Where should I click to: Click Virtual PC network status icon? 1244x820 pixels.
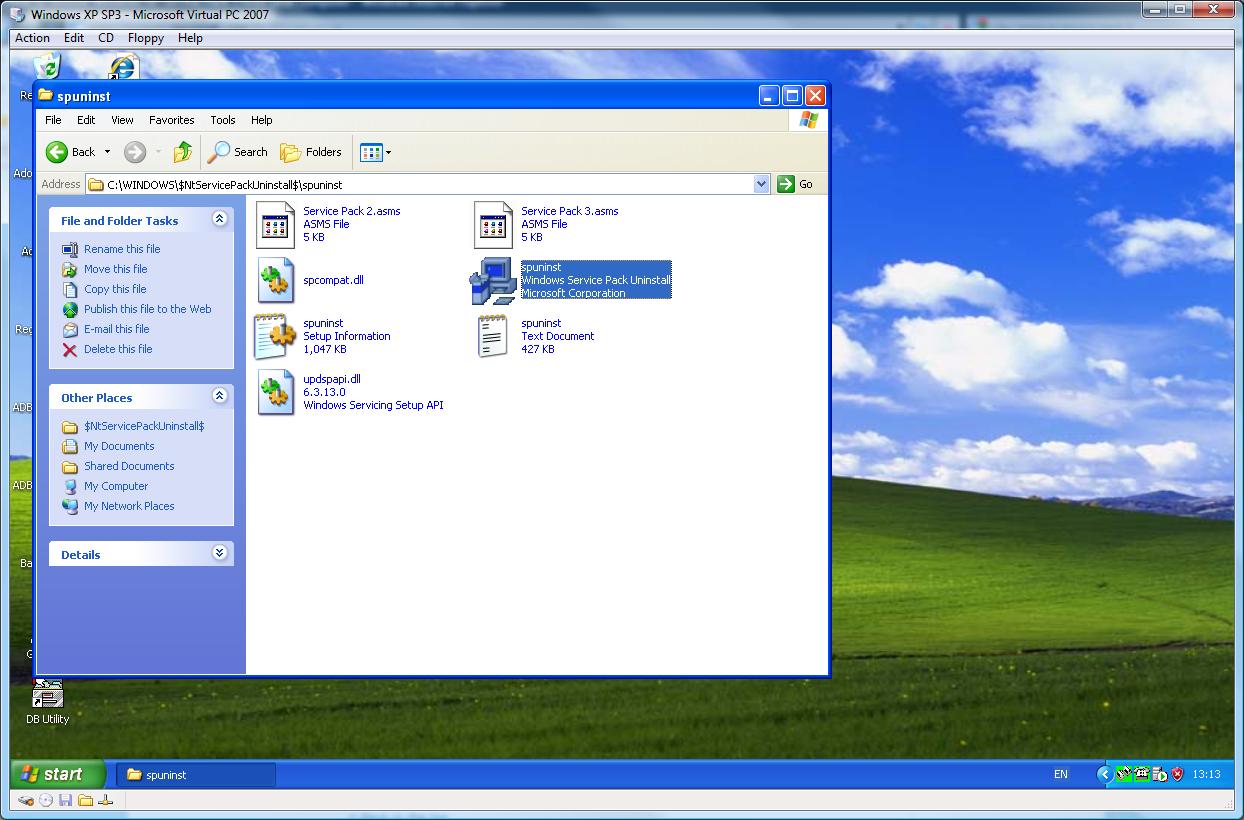[106, 800]
